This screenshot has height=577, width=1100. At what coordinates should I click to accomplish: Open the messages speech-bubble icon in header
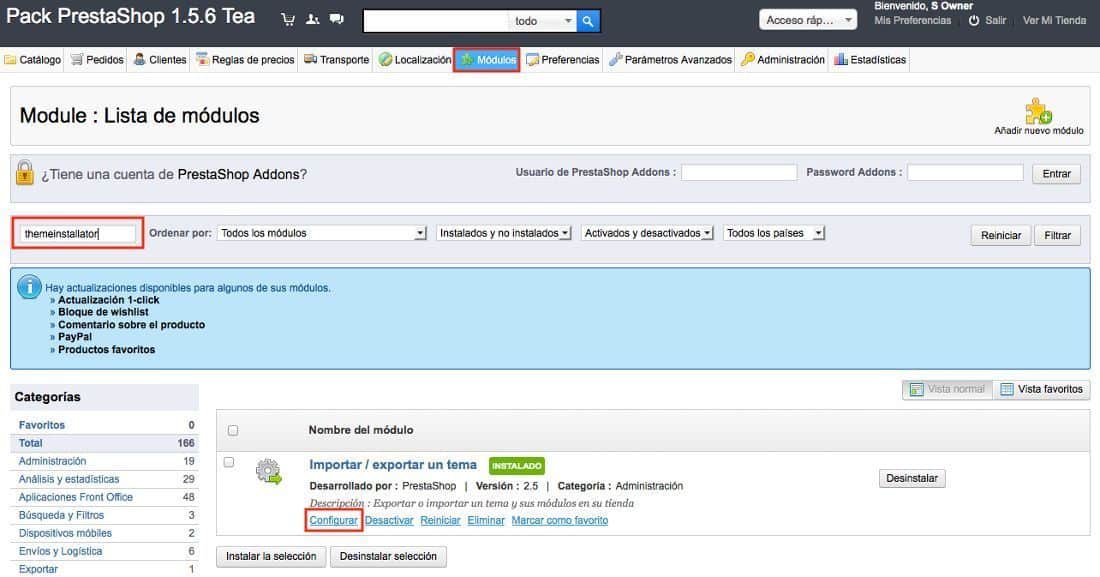tap(337, 19)
